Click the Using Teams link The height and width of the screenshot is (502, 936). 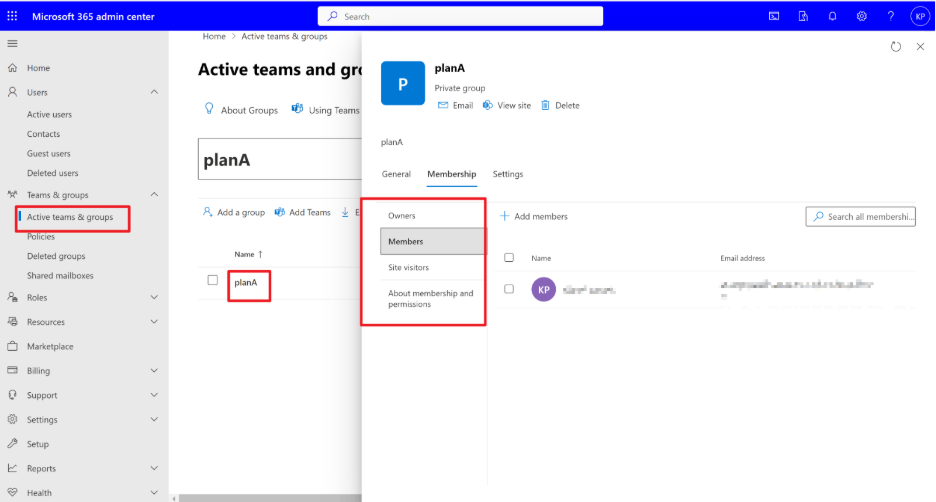point(326,110)
